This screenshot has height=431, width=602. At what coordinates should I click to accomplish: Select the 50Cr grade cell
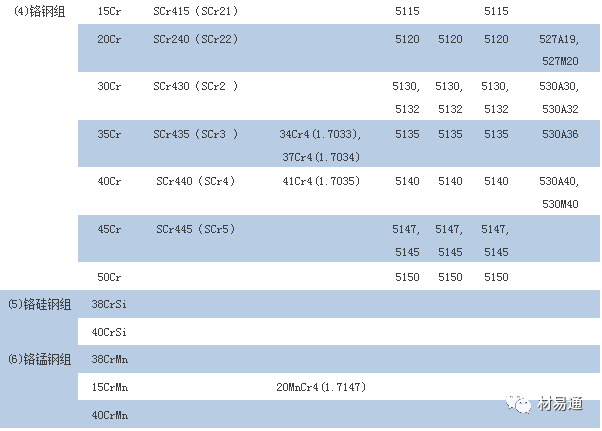(x=109, y=277)
